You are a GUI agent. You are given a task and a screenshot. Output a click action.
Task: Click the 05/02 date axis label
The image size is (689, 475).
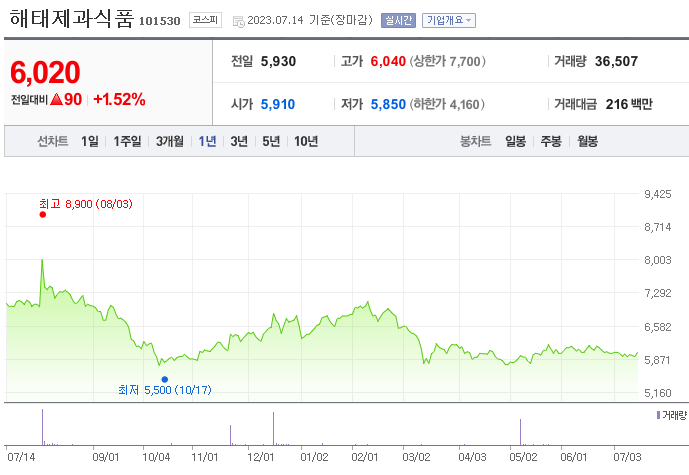523,457
